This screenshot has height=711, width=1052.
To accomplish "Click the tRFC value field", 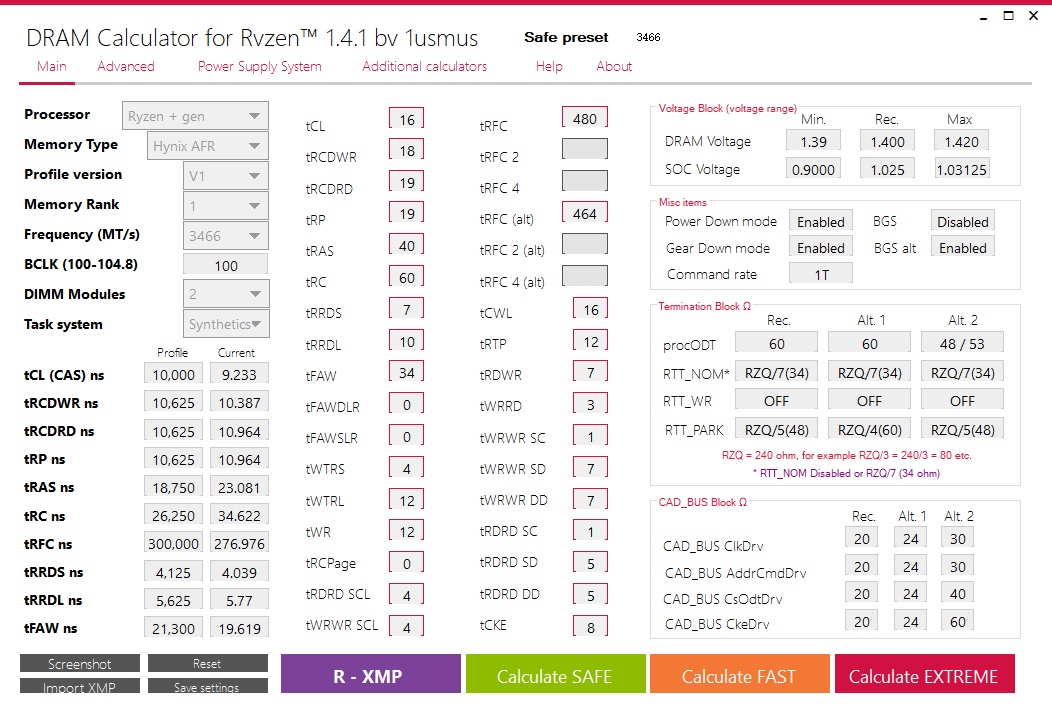I will pos(585,119).
